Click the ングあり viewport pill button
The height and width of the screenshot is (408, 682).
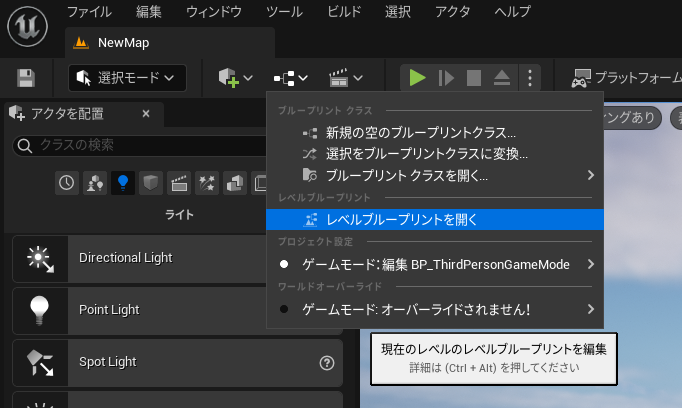(x=632, y=117)
